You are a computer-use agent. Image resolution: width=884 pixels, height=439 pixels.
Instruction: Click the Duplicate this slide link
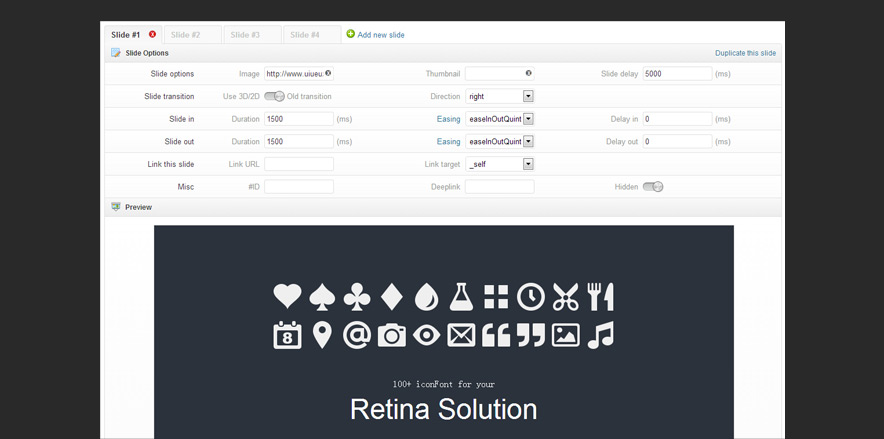point(745,53)
